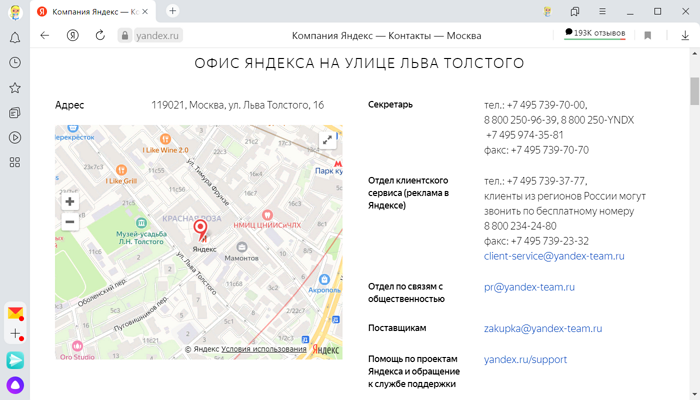
Task: Open the 193K отзывов site reviews
Action: [x=595, y=33]
